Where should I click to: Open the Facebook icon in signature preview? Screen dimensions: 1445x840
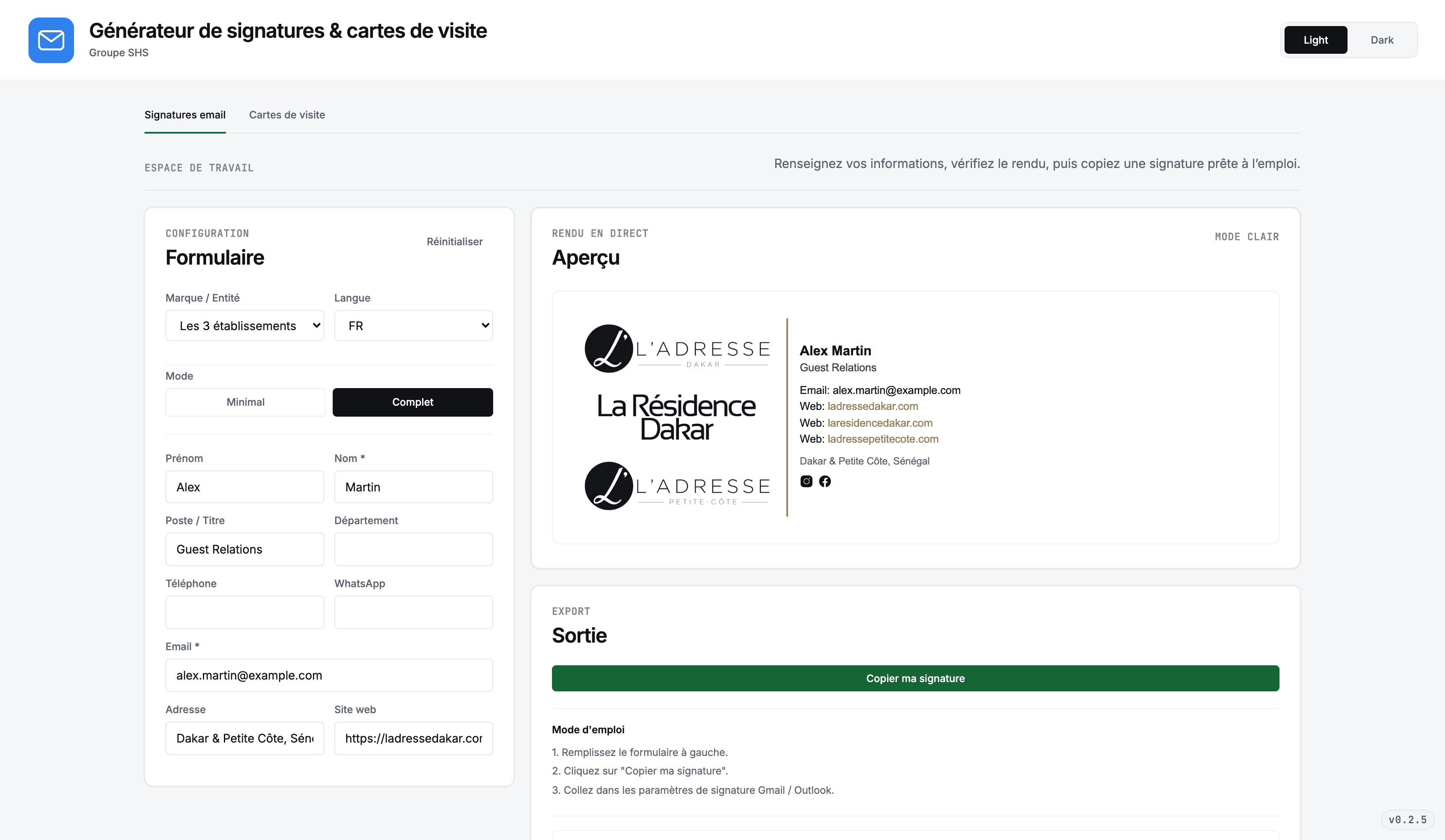tap(825, 481)
